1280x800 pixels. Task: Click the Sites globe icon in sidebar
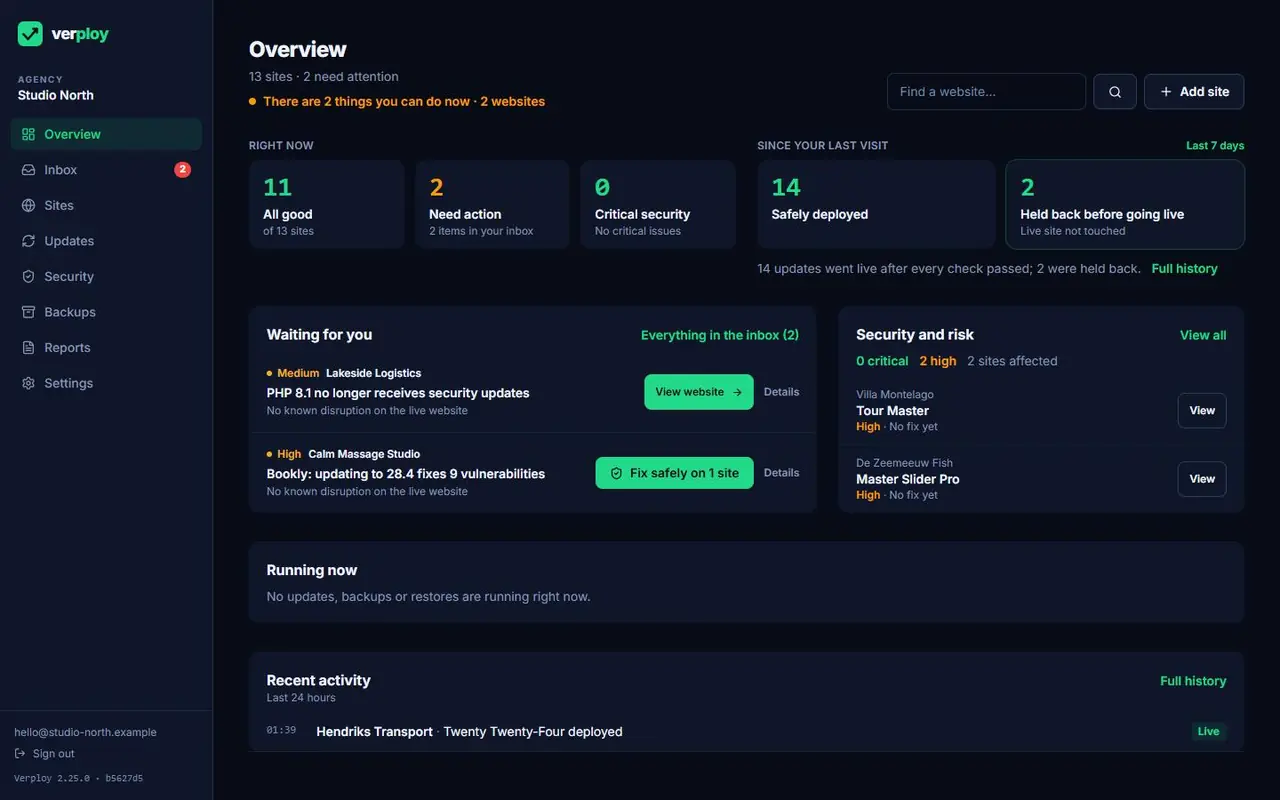[28, 205]
